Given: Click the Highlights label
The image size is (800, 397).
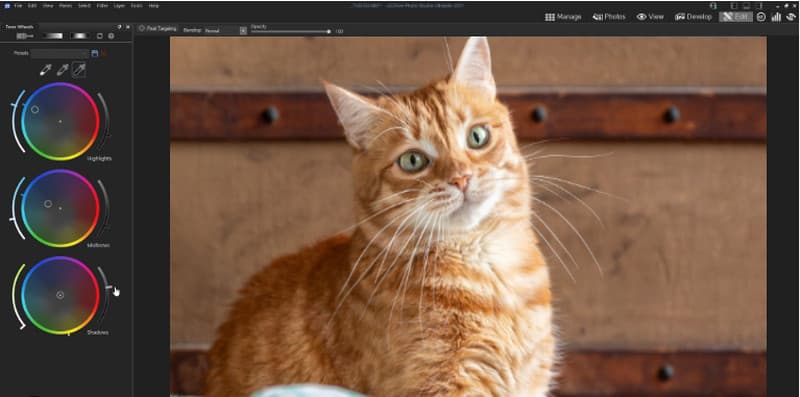Looking at the screenshot, I should [99, 159].
